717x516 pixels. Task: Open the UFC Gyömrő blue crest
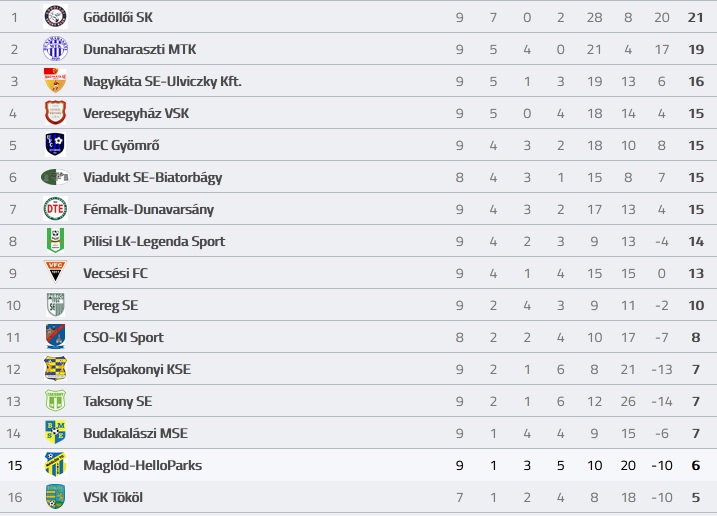click(x=55, y=145)
